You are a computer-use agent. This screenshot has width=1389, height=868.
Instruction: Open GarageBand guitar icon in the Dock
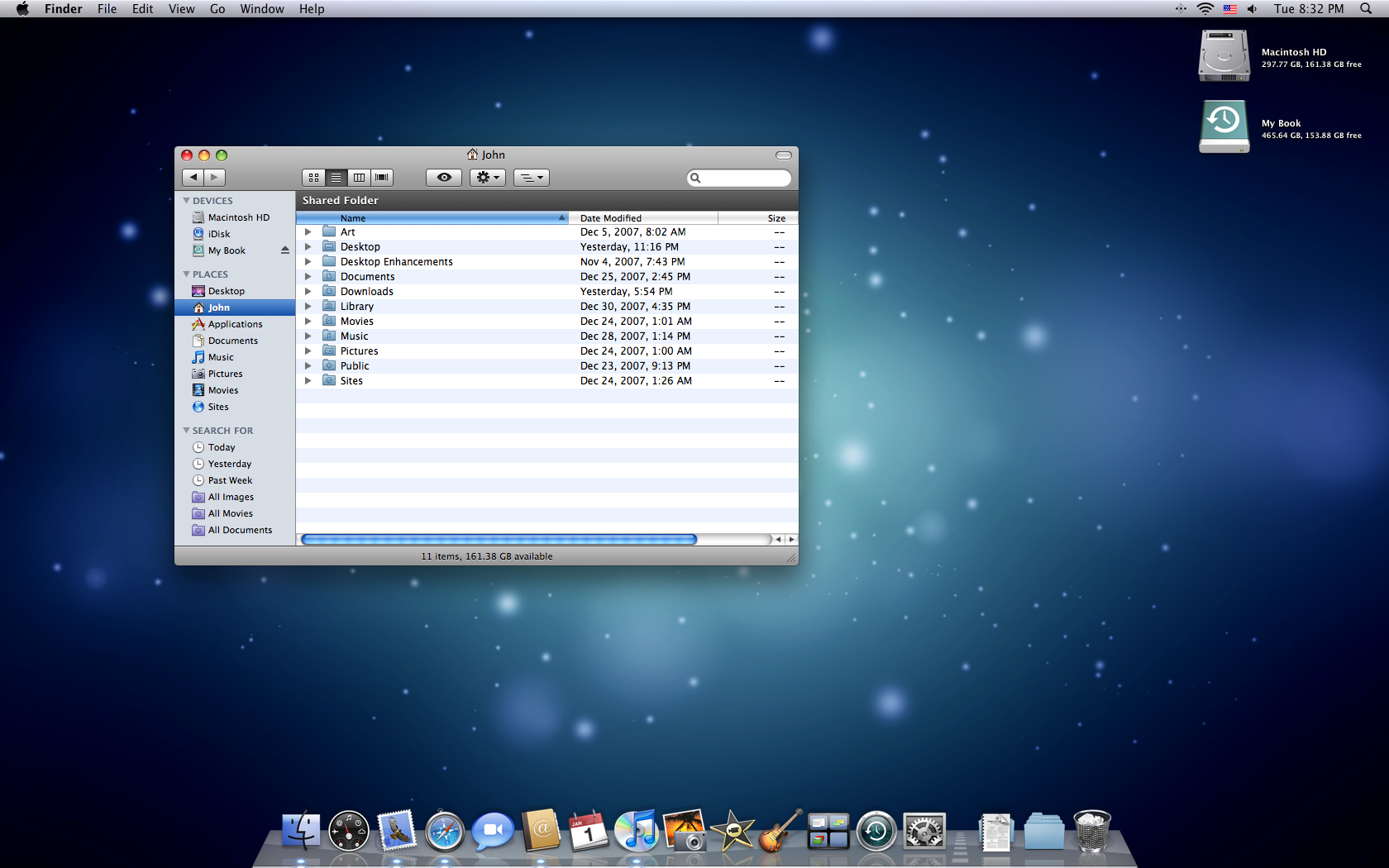[x=780, y=831]
